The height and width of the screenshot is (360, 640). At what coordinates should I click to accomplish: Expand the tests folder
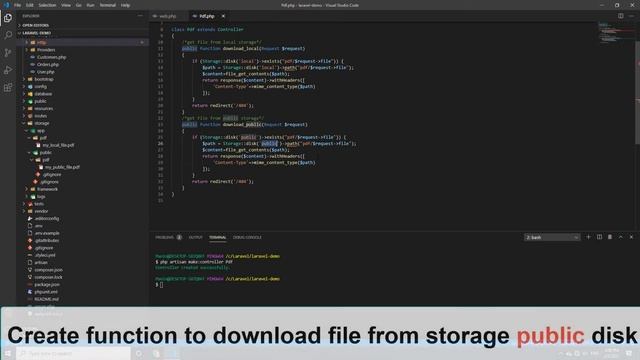click(x=39, y=204)
